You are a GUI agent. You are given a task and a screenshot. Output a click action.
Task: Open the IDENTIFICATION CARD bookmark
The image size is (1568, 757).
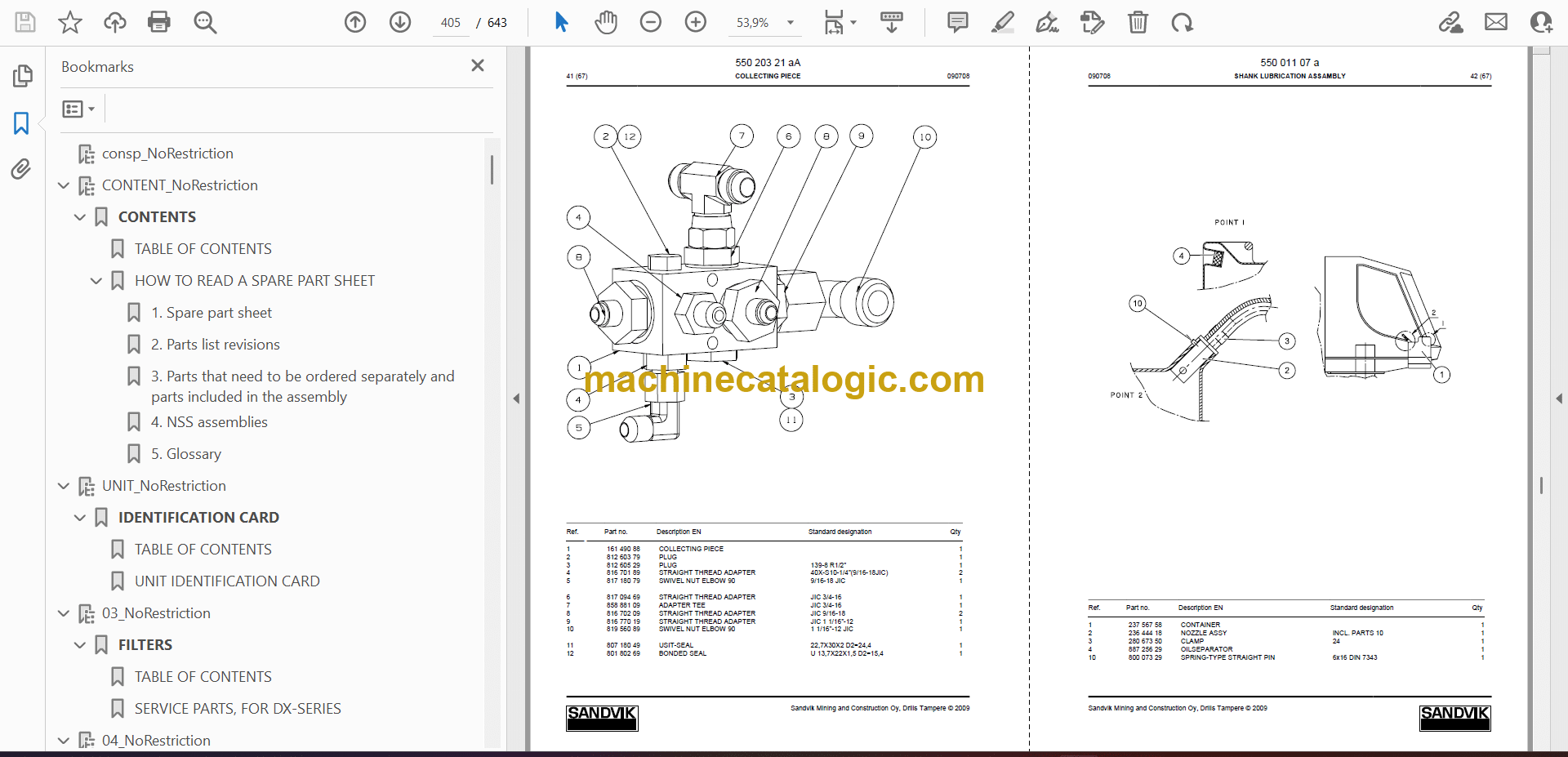(x=198, y=518)
